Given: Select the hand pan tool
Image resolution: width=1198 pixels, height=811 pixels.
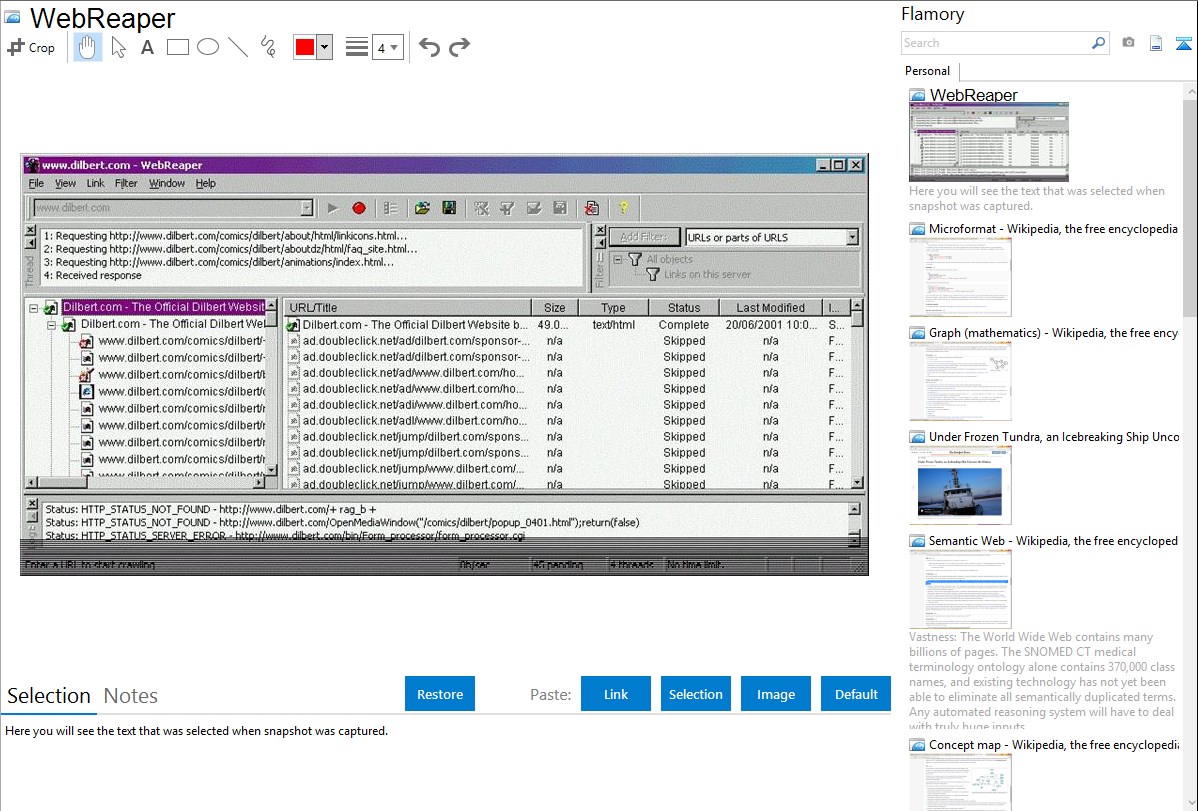Looking at the screenshot, I should (87, 47).
